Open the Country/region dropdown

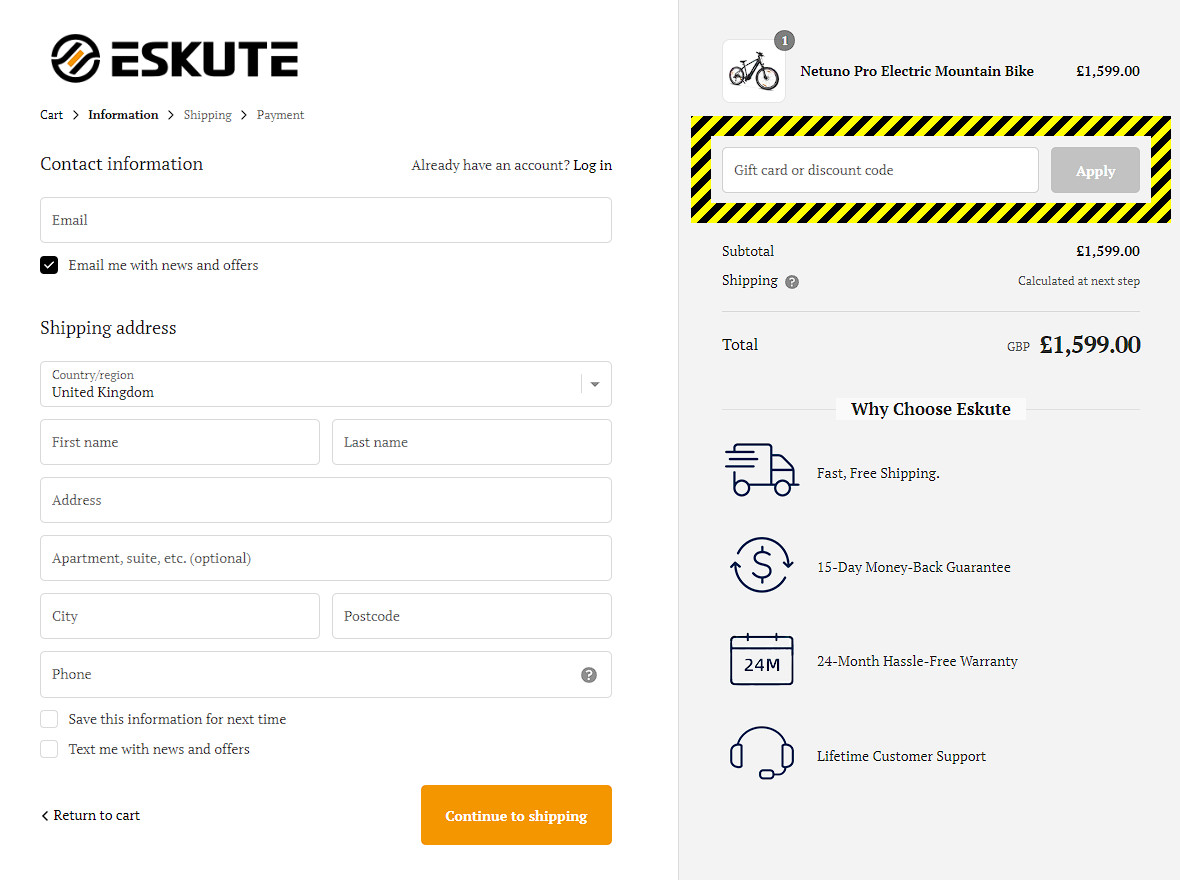tap(326, 384)
